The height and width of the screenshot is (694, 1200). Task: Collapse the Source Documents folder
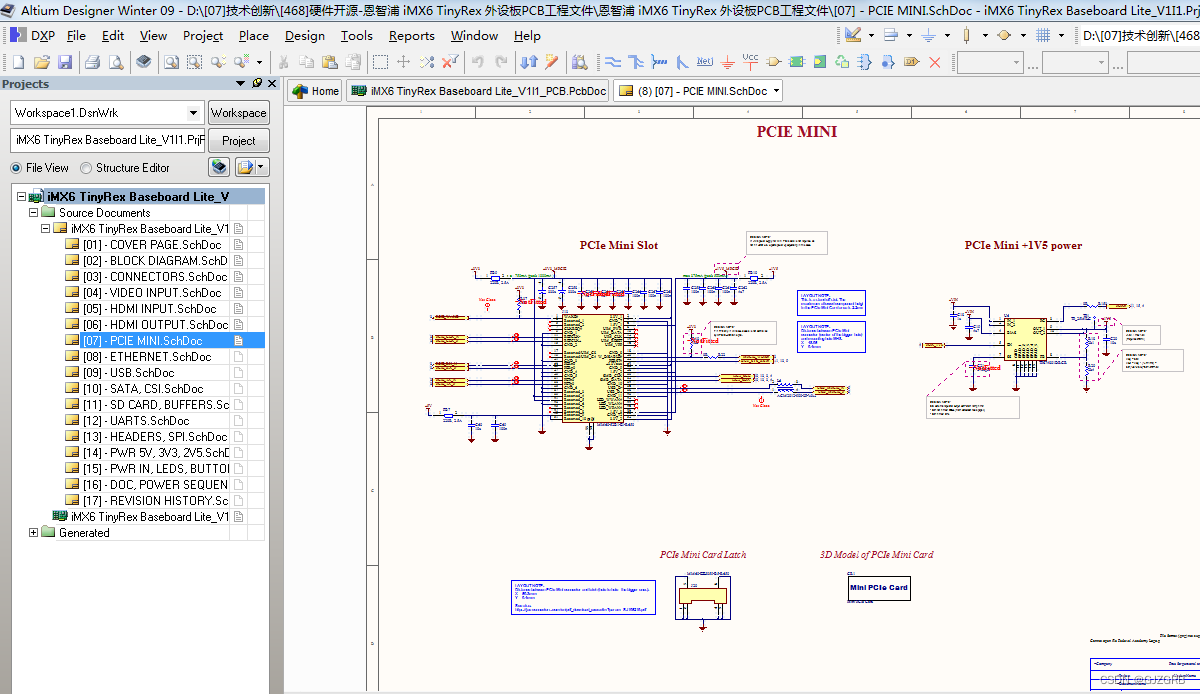pyautogui.click(x=33, y=212)
